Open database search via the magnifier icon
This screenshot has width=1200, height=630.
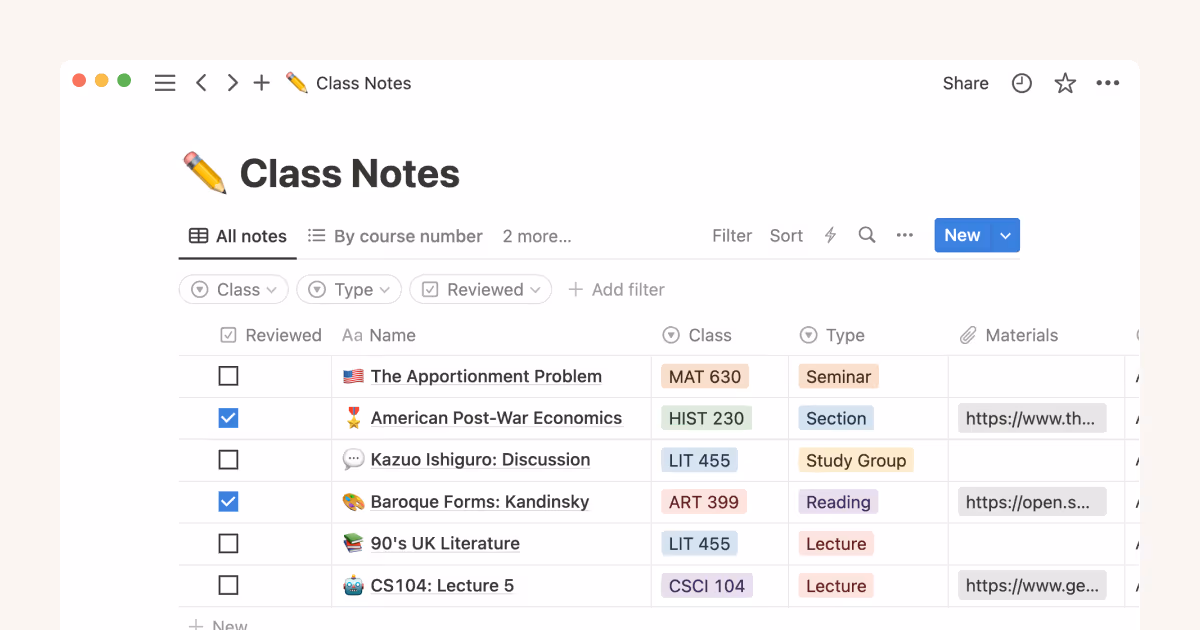coord(866,235)
